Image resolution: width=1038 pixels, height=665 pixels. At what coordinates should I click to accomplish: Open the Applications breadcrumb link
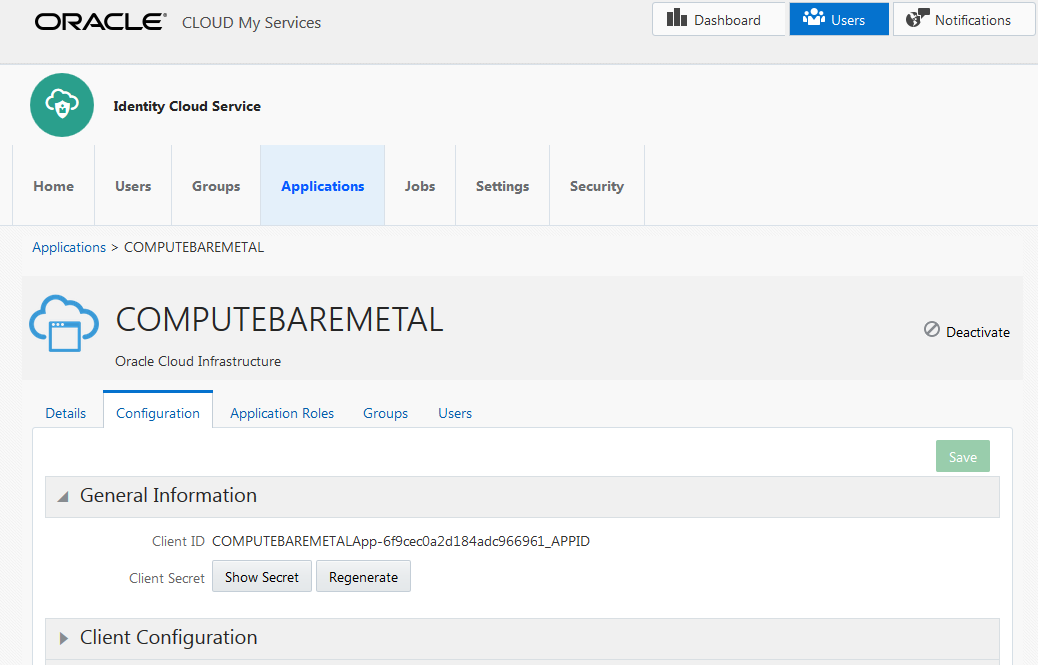(68, 247)
